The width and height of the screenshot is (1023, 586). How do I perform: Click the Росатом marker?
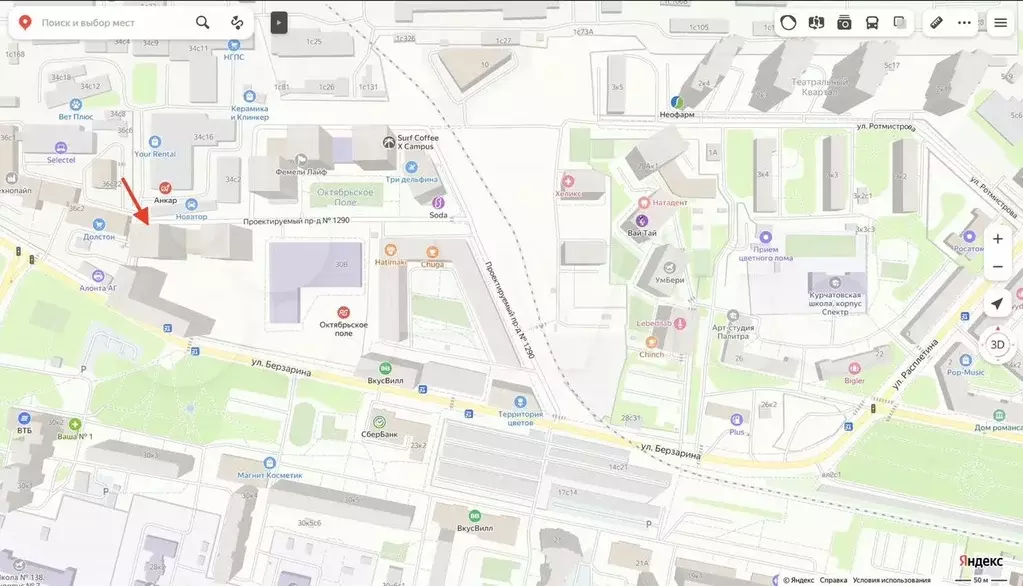pyautogui.click(x=970, y=236)
